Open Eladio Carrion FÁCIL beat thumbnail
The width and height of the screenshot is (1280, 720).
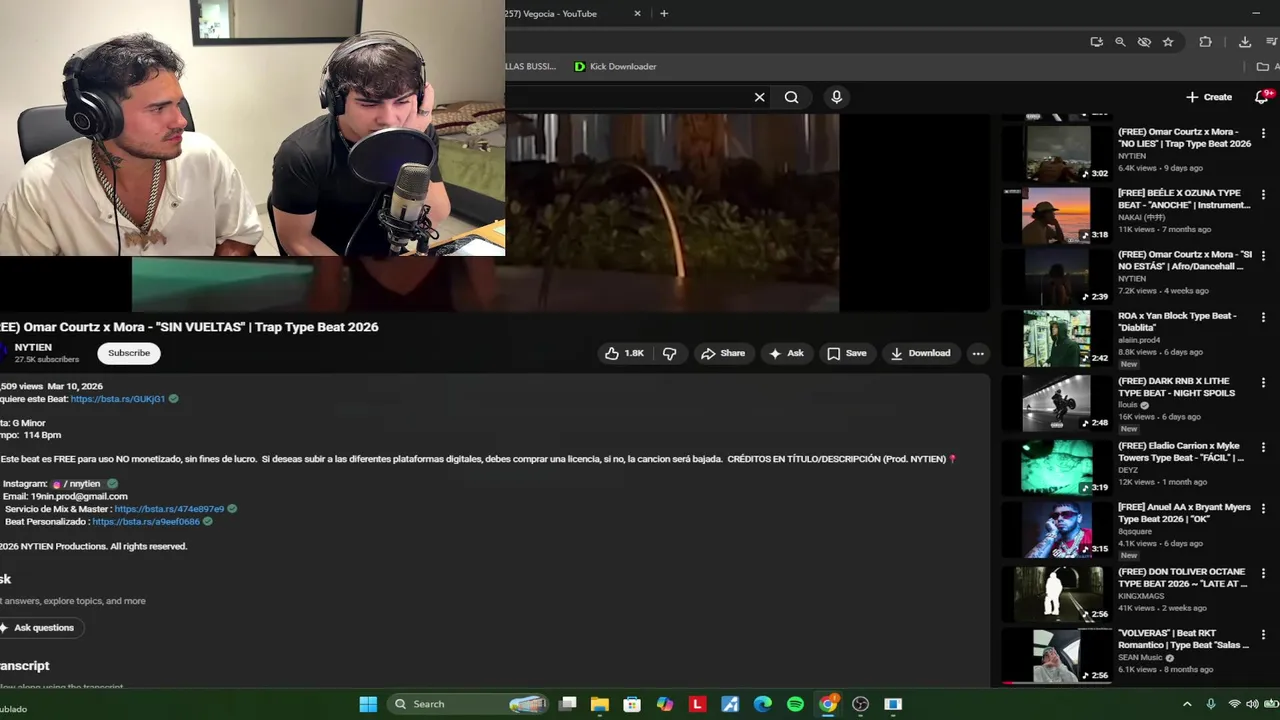(x=1056, y=466)
